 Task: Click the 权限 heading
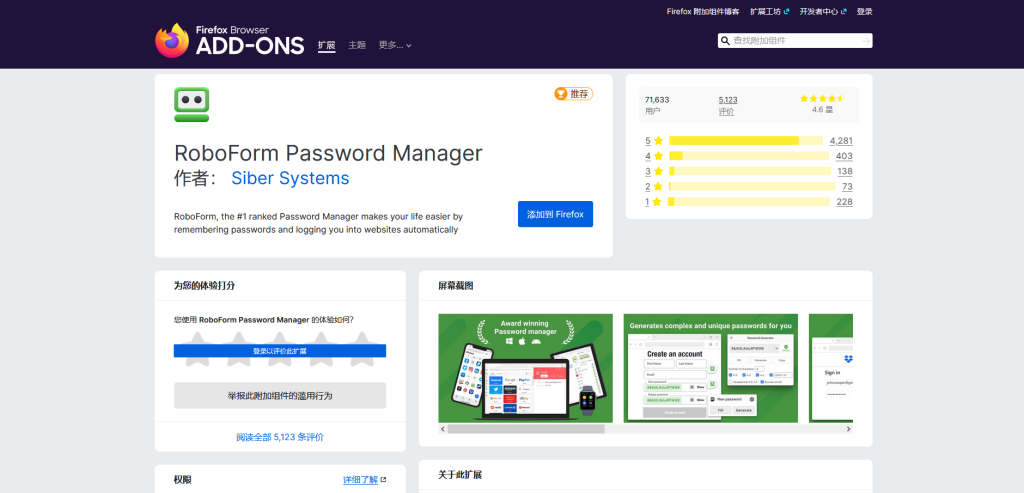pyautogui.click(x=183, y=480)
